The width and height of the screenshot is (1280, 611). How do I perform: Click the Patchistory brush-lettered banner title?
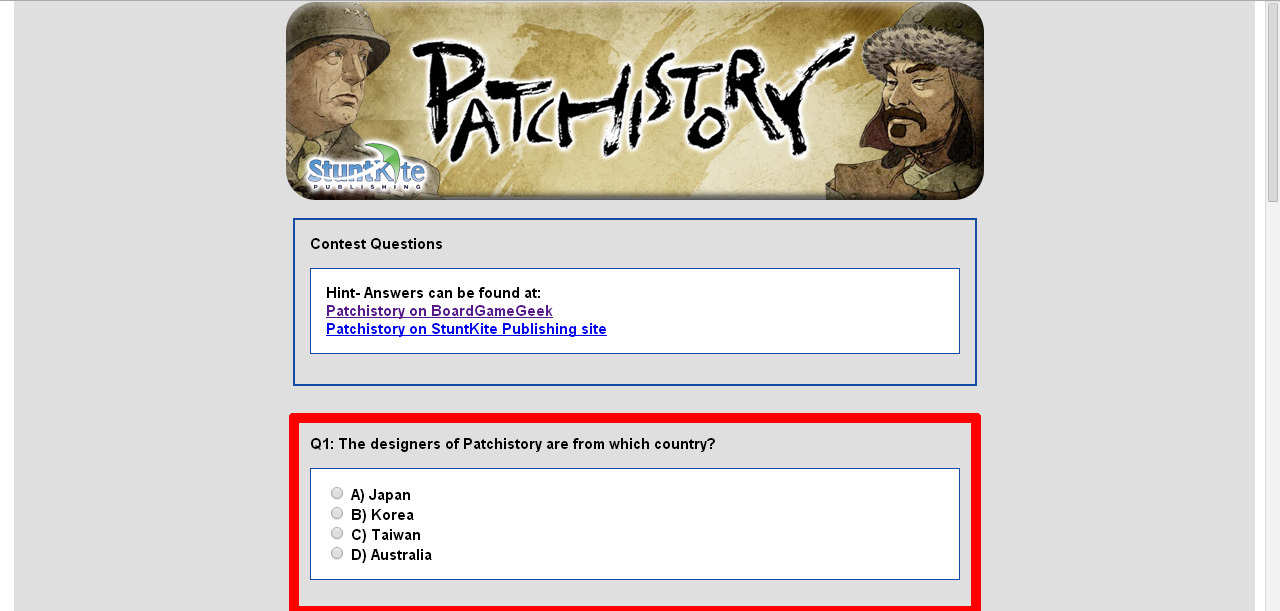(x=632, y=100)
